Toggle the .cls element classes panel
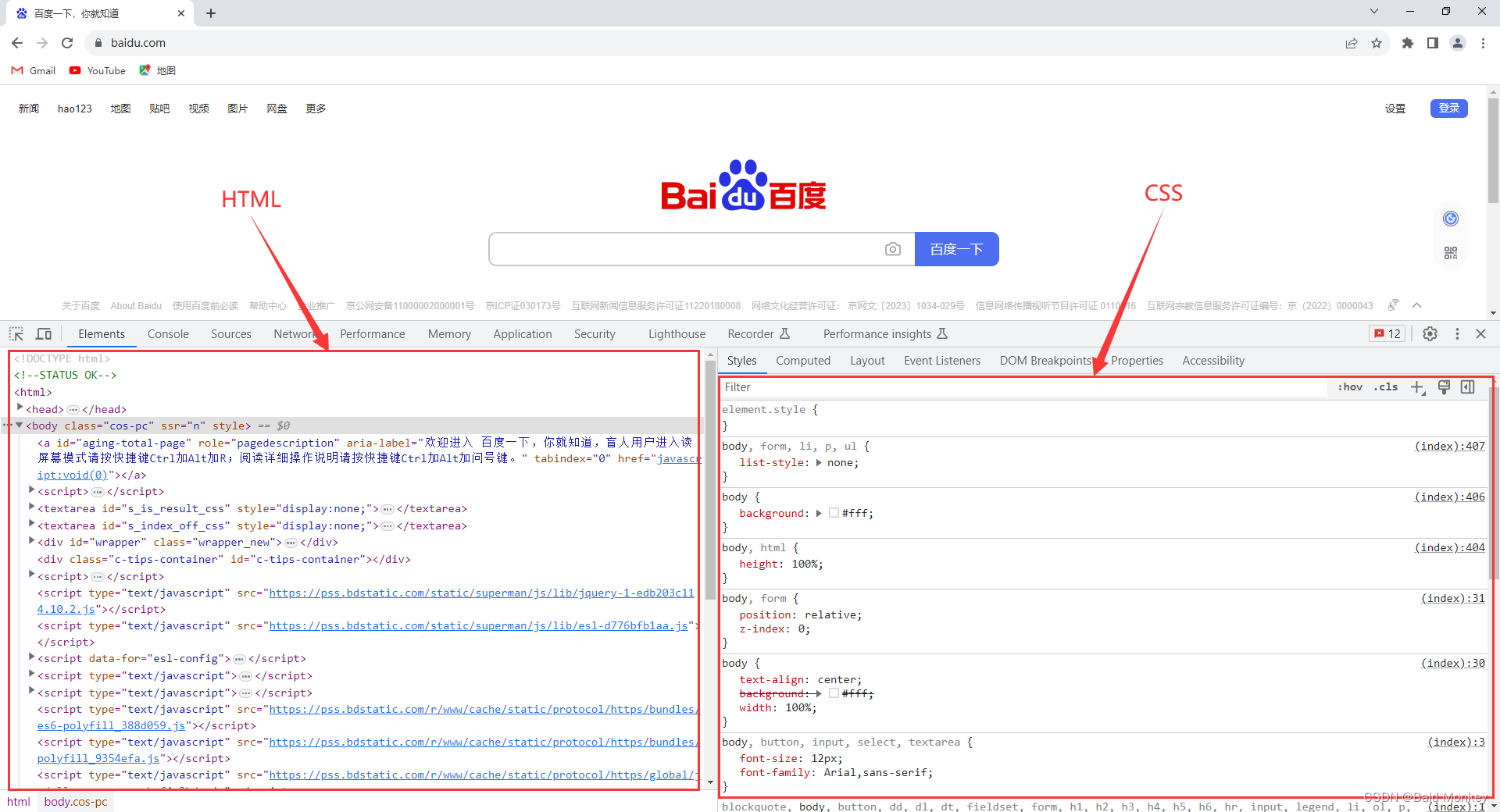The height and width of the screenshot is (812, 1500). pos(1386,387)
